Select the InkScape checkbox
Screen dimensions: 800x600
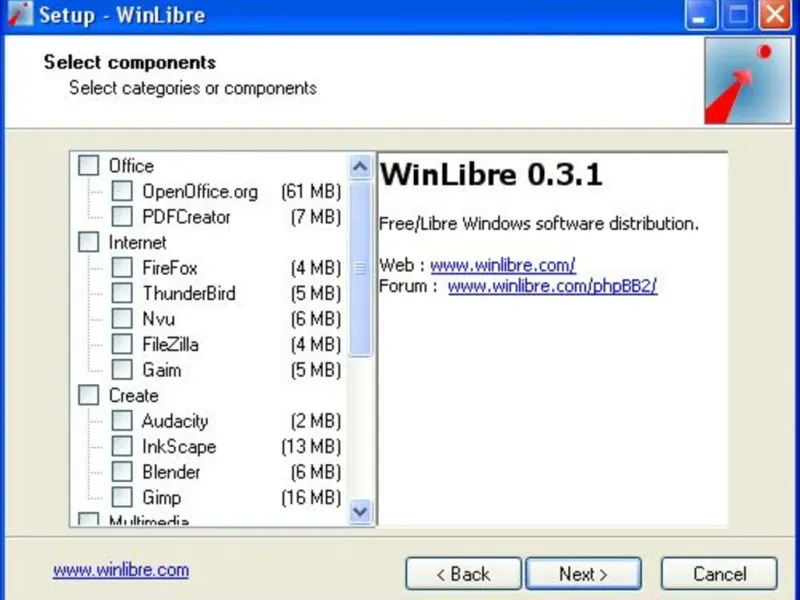tap(122, 446)
